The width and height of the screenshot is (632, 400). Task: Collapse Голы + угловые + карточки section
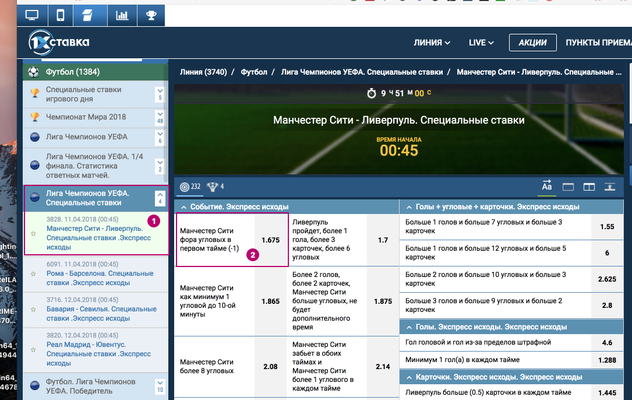point(409,207)
